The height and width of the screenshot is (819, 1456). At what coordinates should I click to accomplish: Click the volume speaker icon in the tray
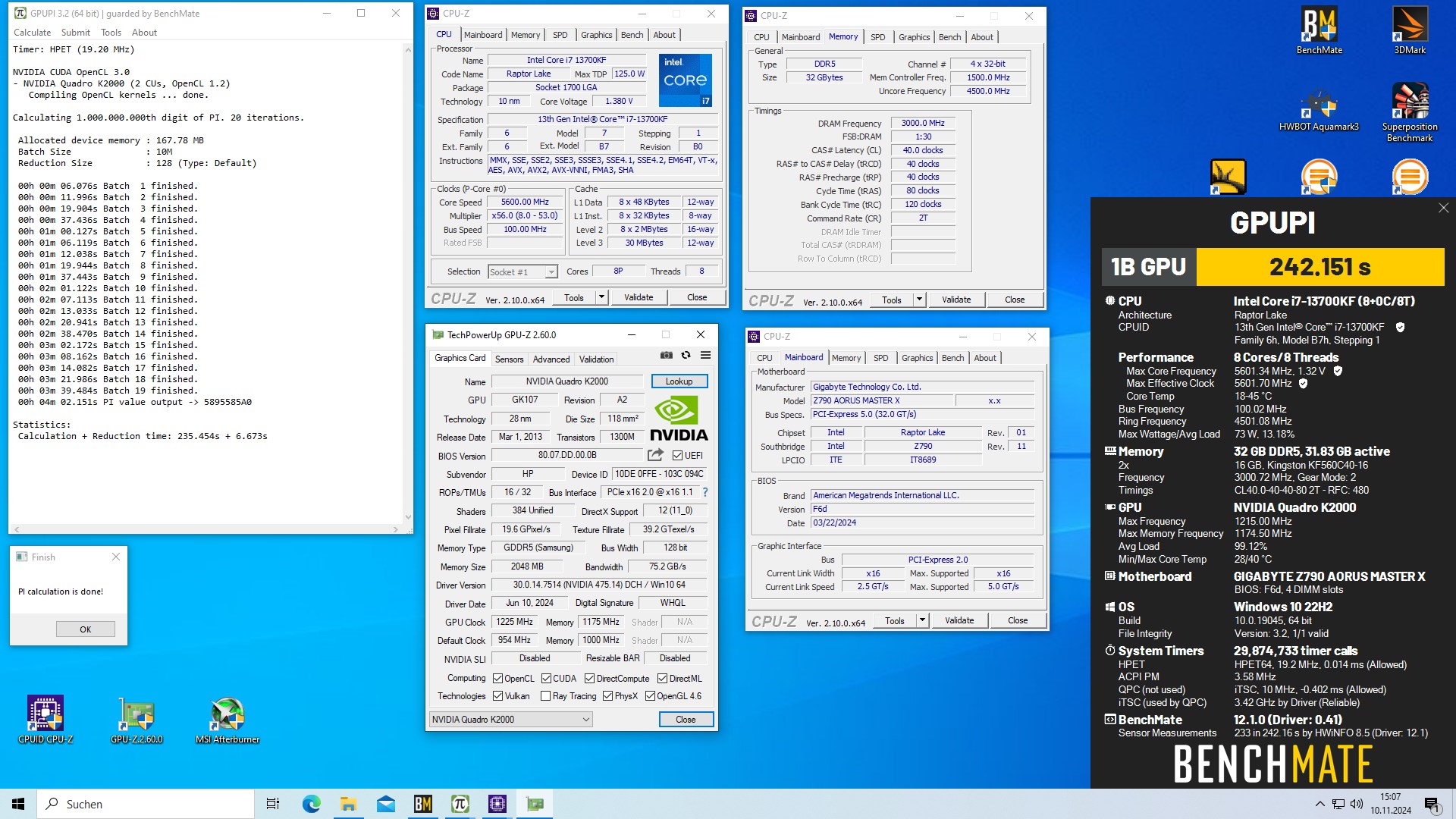pos(1357,804)
